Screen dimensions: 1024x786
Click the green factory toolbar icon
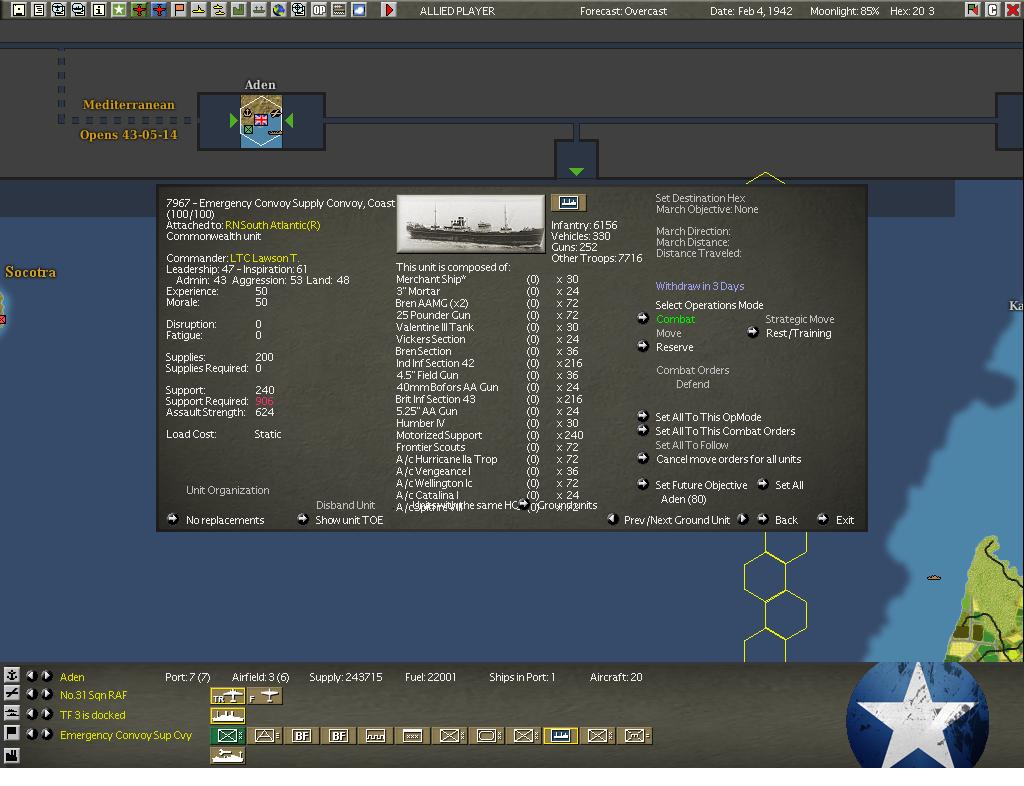click(x=238, y=10)
